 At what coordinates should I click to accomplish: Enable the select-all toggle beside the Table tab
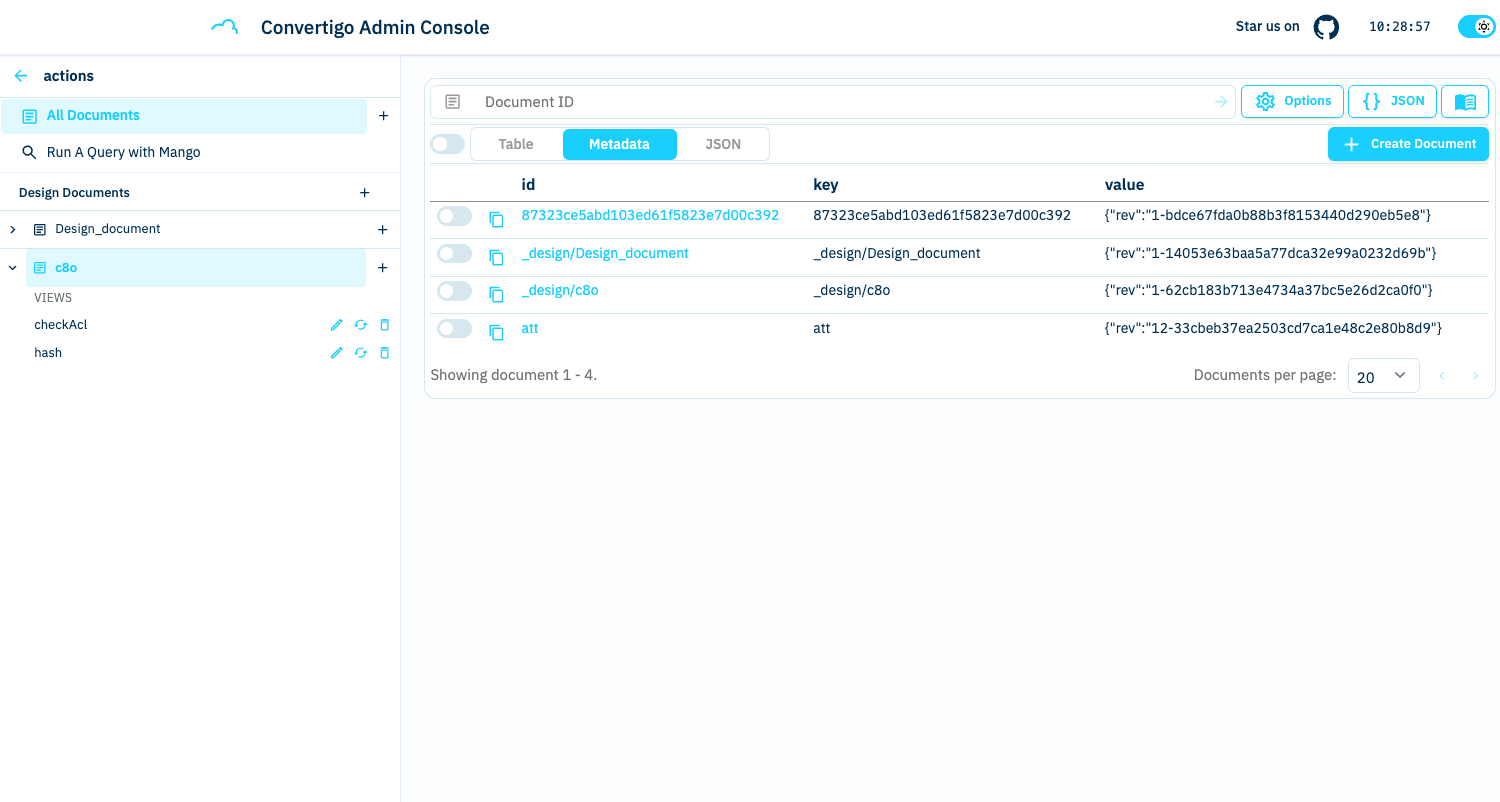447,144
